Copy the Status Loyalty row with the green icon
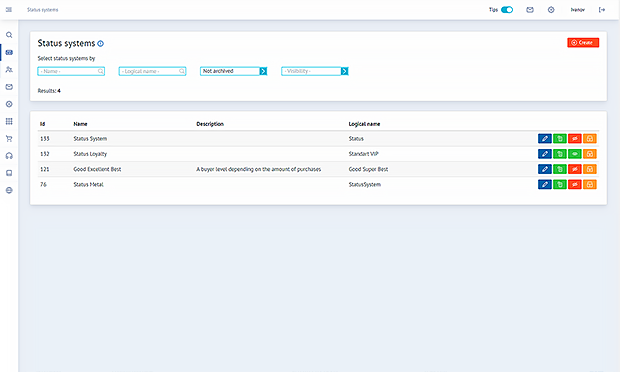Screen dimensions: 620x372 pyautogui.click(x=560, y=154)
